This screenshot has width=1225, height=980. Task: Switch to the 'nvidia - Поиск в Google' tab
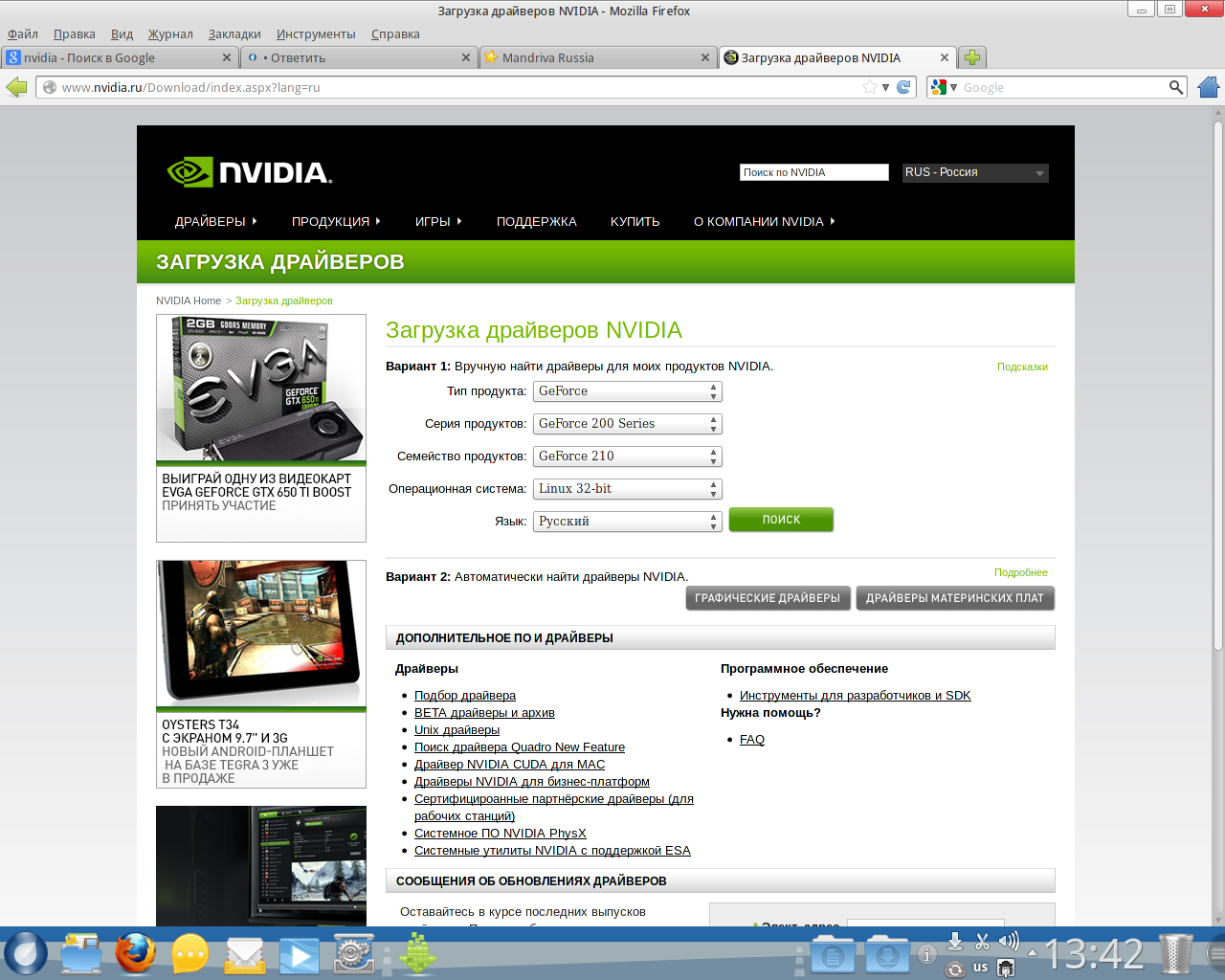coord(119,57)
